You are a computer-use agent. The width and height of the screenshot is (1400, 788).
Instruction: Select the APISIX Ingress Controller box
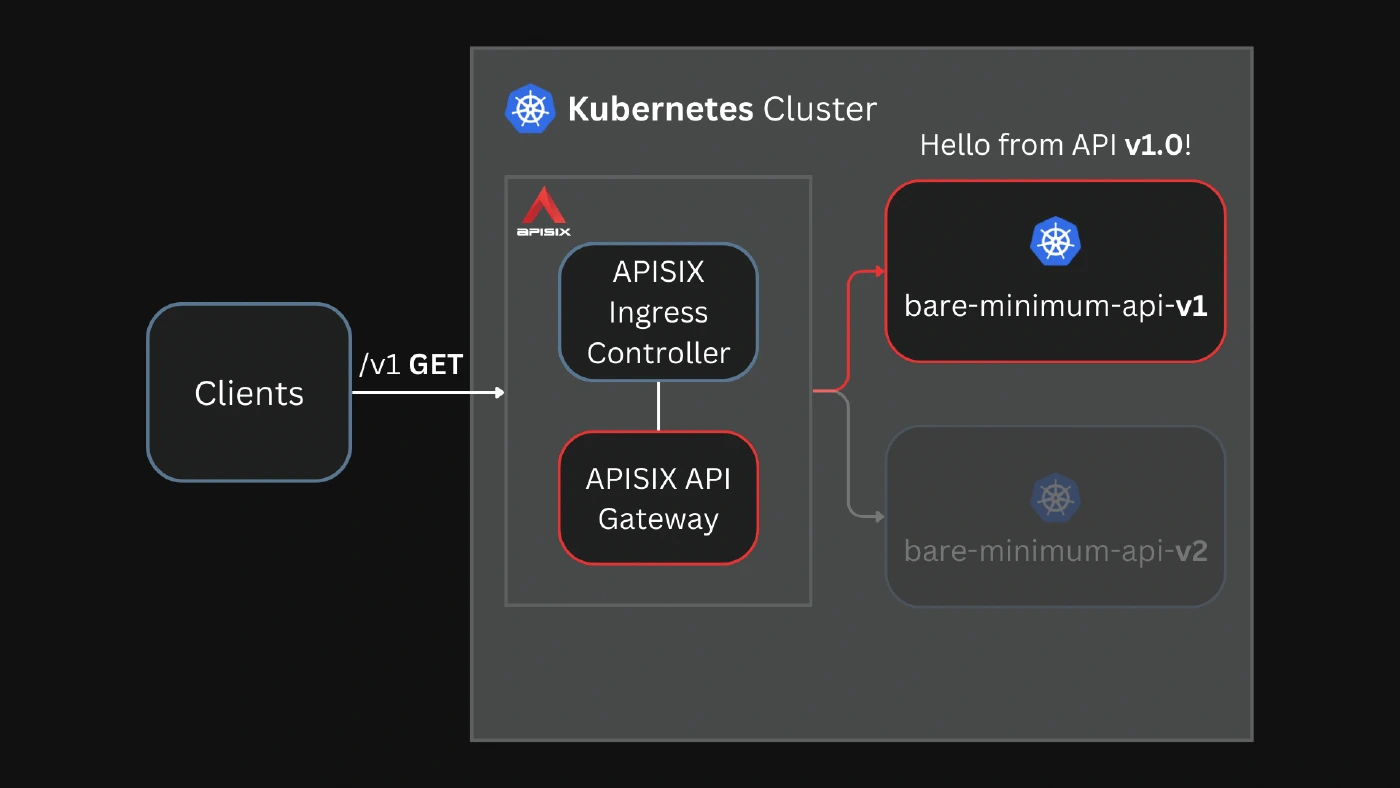[658, 312]
